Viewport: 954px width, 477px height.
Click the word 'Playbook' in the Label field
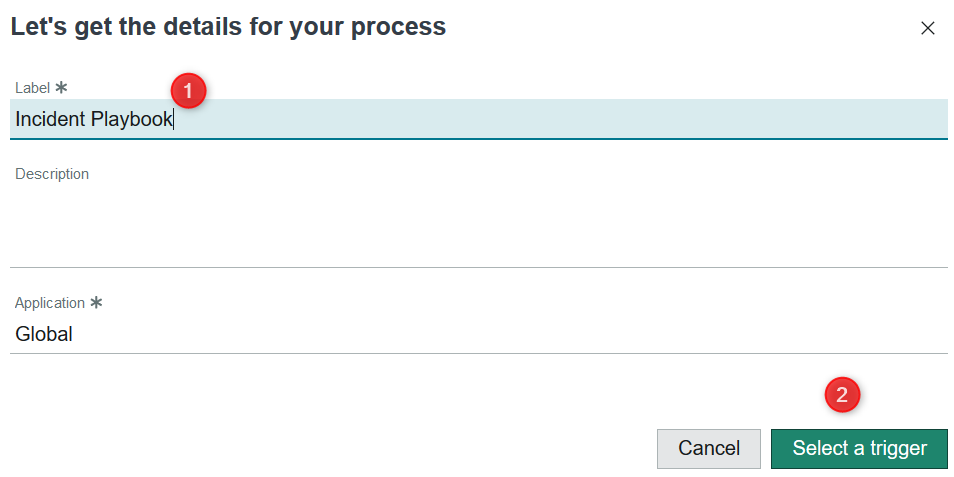pos(132,120)
